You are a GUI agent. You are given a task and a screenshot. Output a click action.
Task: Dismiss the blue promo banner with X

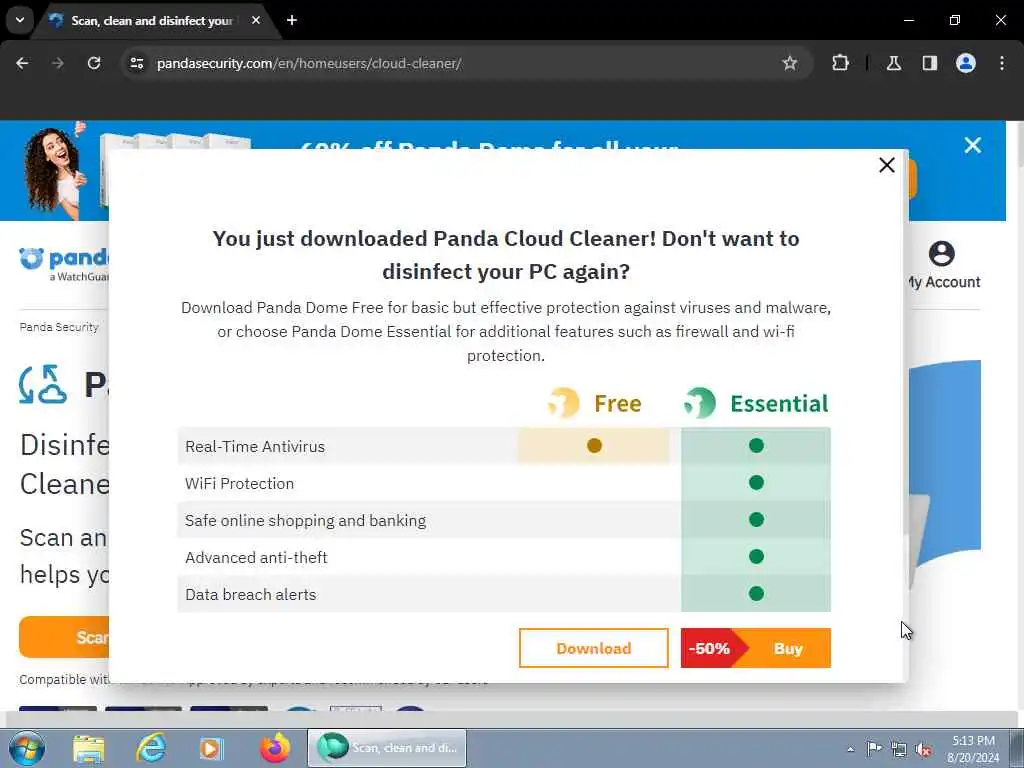pyautogui.click(x=972, y=145)
